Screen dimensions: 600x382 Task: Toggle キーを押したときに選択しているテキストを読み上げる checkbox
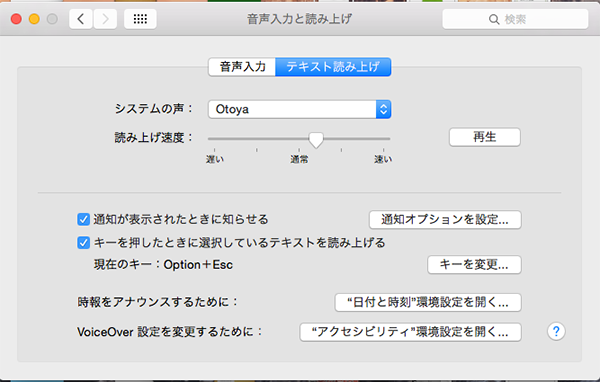[83, 243]
